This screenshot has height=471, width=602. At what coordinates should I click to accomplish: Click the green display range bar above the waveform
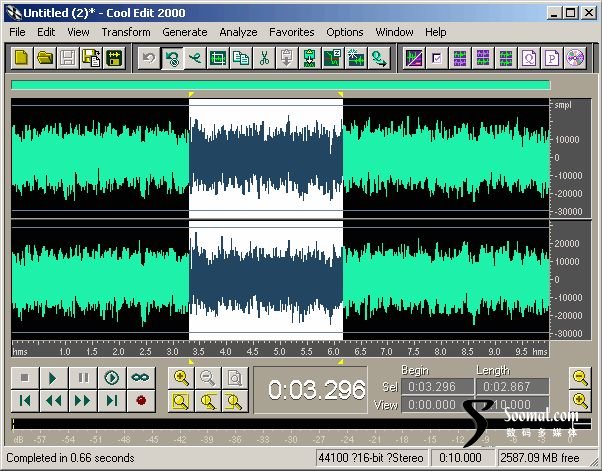point(281,85)
